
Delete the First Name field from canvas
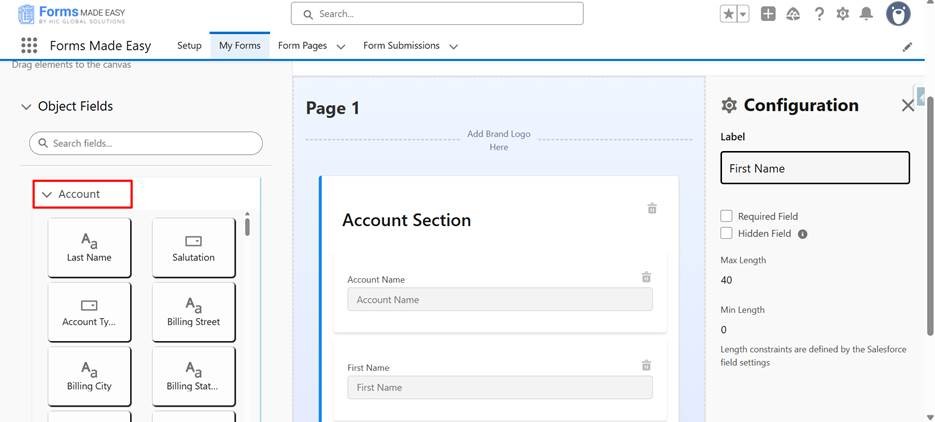click(646, 365)
